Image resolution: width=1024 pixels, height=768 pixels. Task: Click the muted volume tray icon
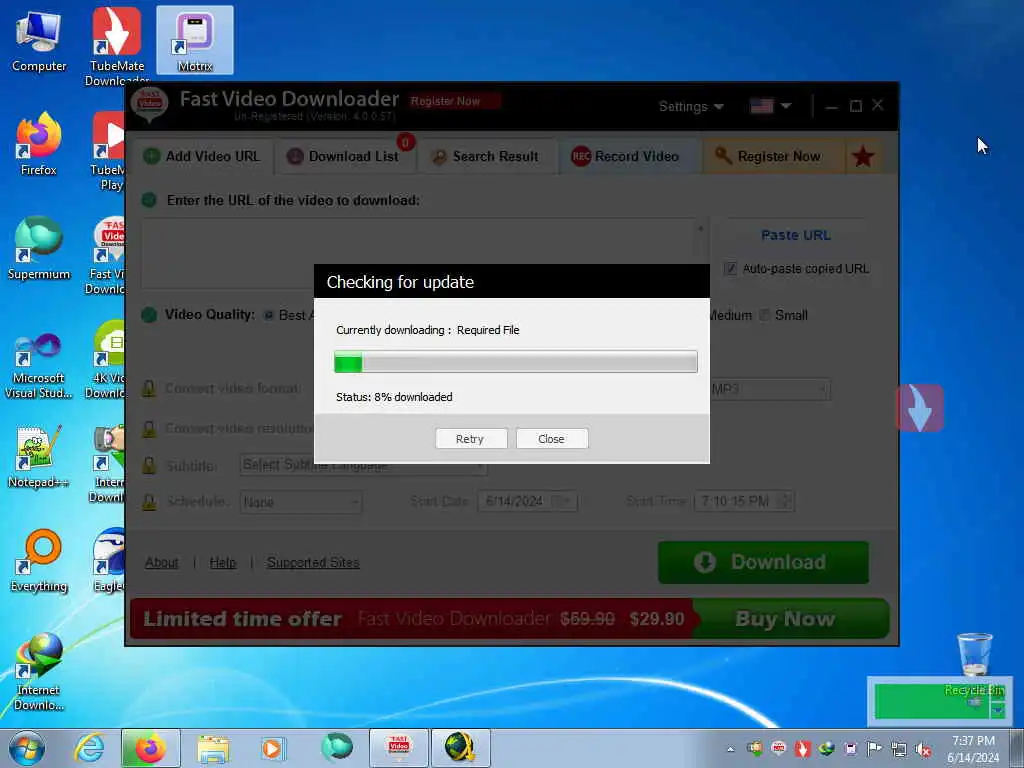point(922,749)
